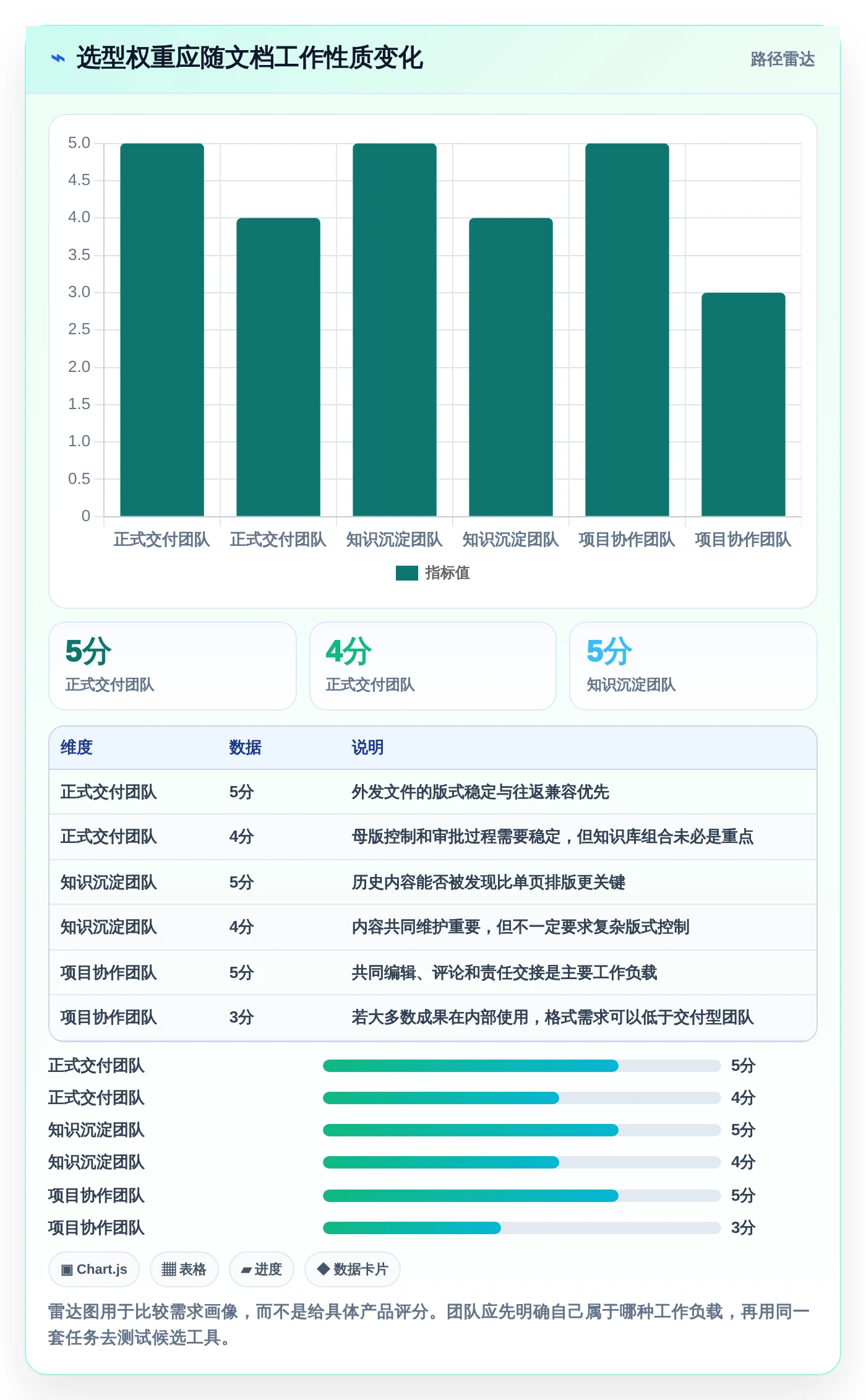Open the blue 5分 知识沉淀团队 stat card
The width and height of the screenshot is (866, 1400).
(693, 666)
